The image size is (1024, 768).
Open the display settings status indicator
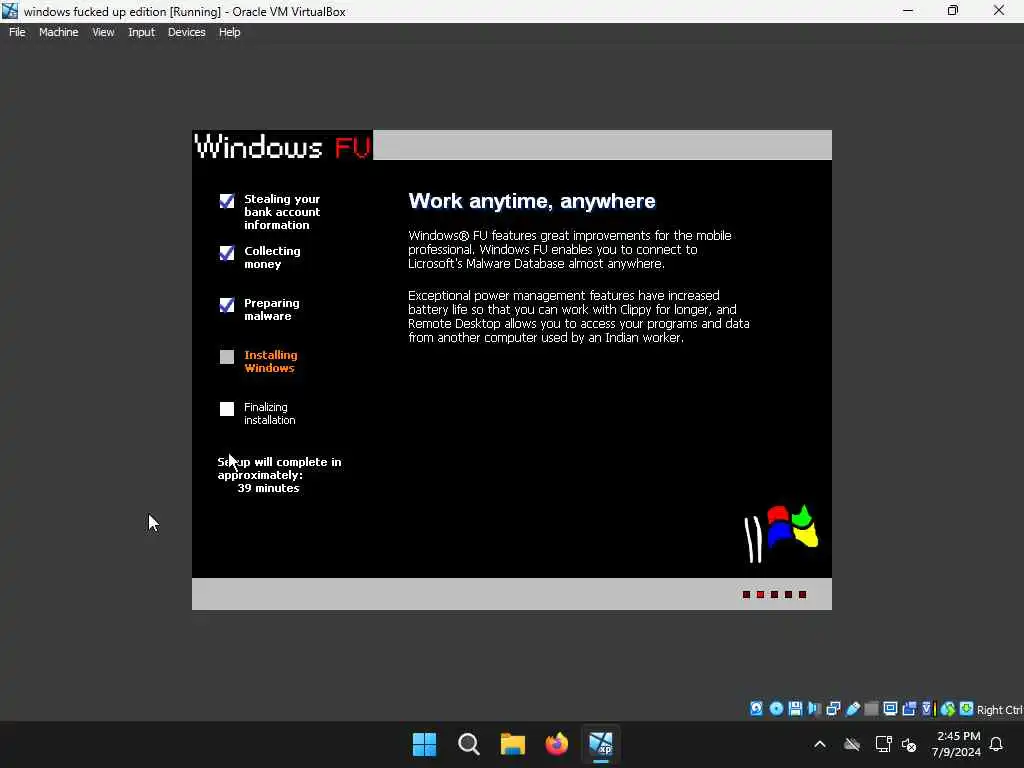click(890, 709)
